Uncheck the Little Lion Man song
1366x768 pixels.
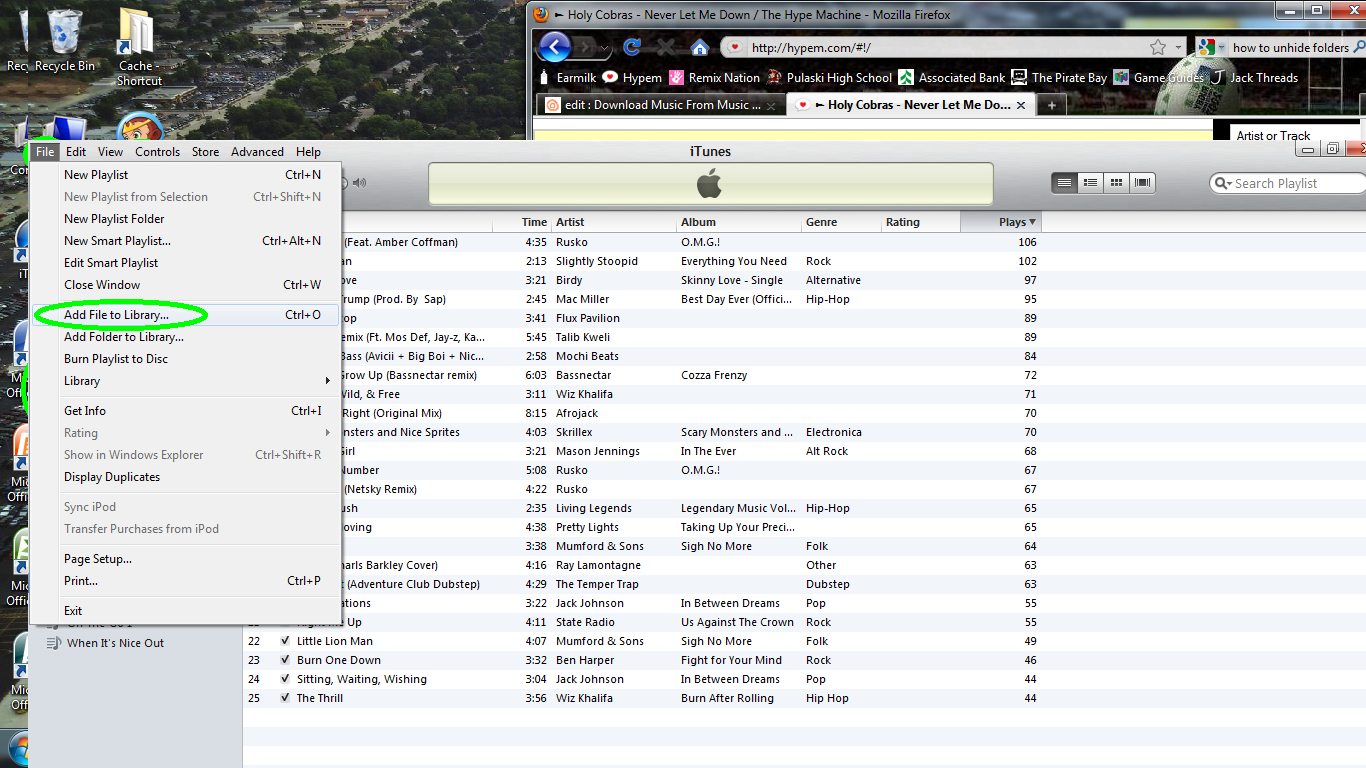(x=285, y=641)
